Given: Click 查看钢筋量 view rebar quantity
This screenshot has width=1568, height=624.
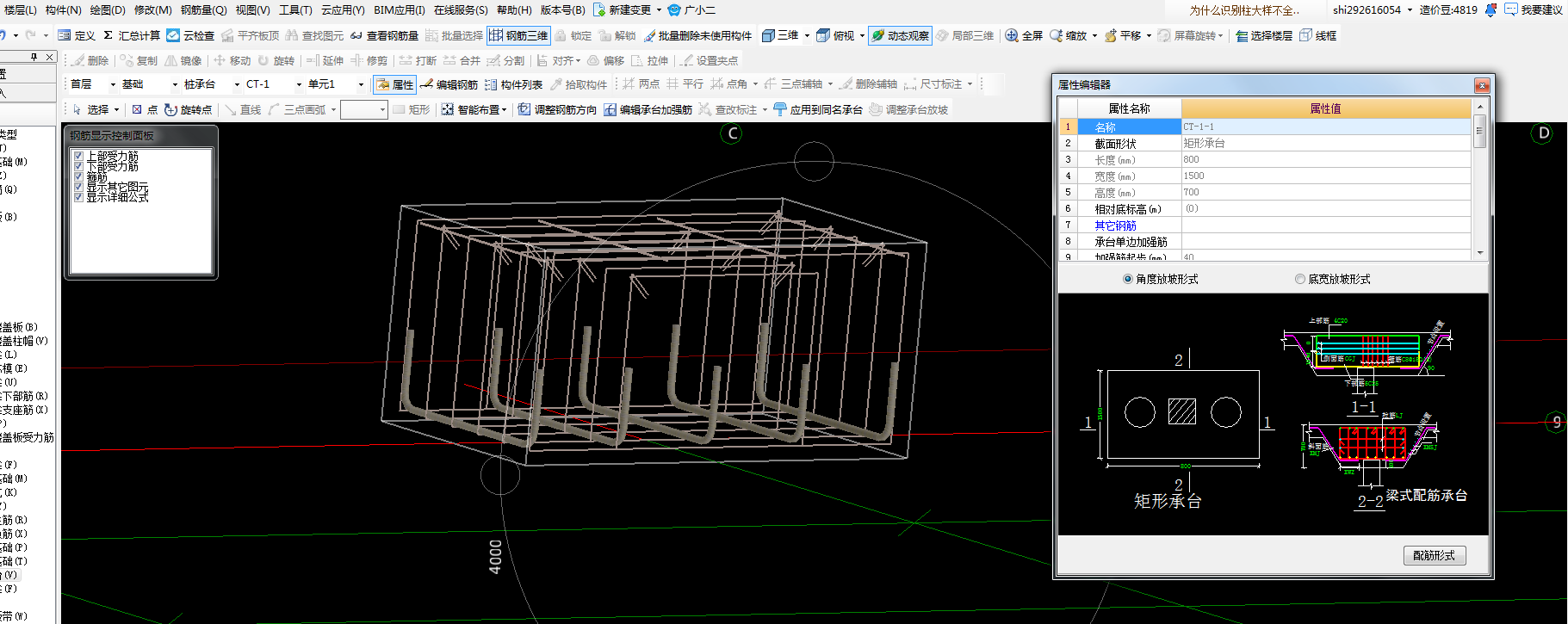Looking at the screenshot, I should click(x=384, y=35).
